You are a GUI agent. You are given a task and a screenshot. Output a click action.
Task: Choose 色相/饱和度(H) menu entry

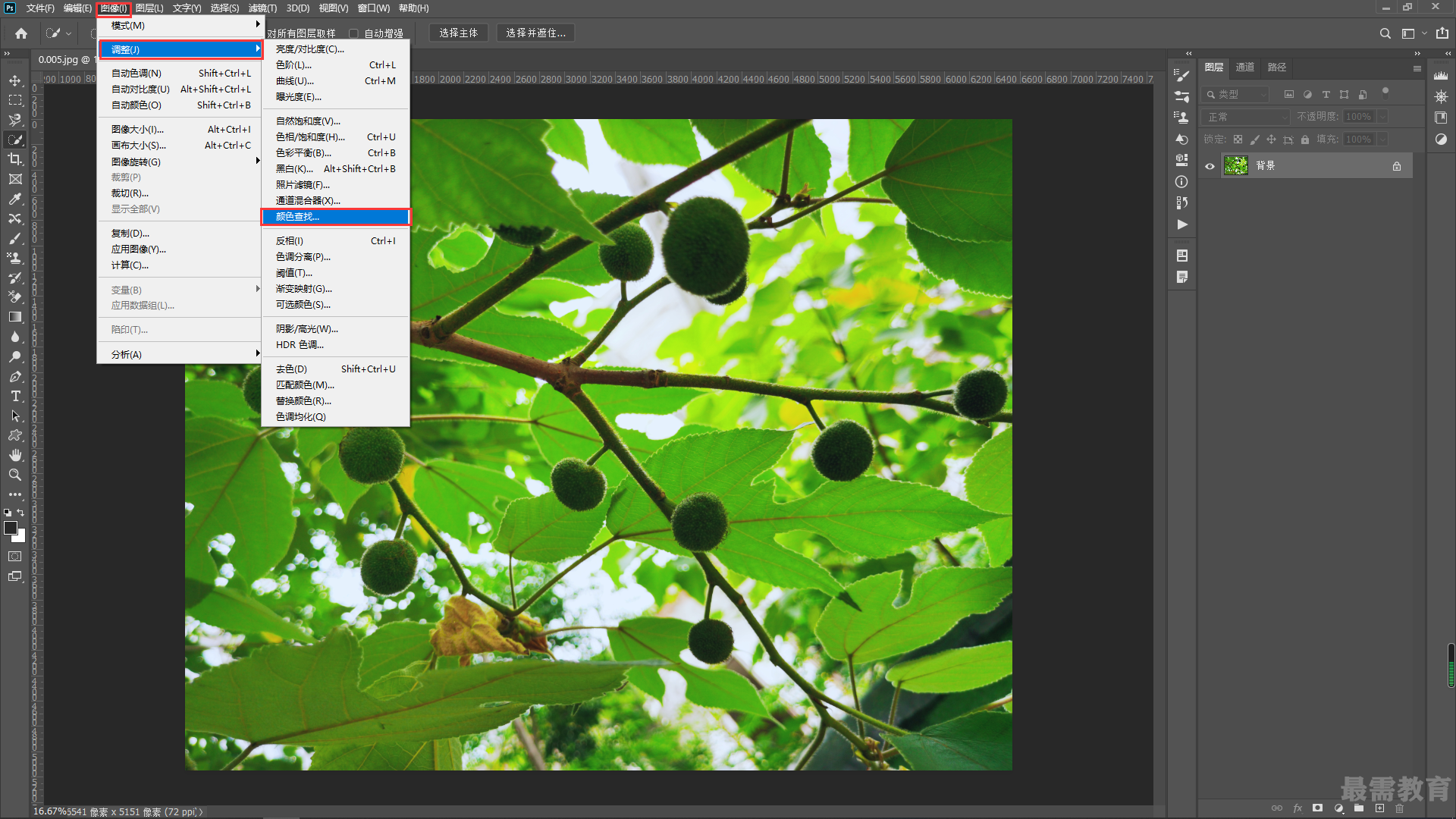[x=336, y=137]
